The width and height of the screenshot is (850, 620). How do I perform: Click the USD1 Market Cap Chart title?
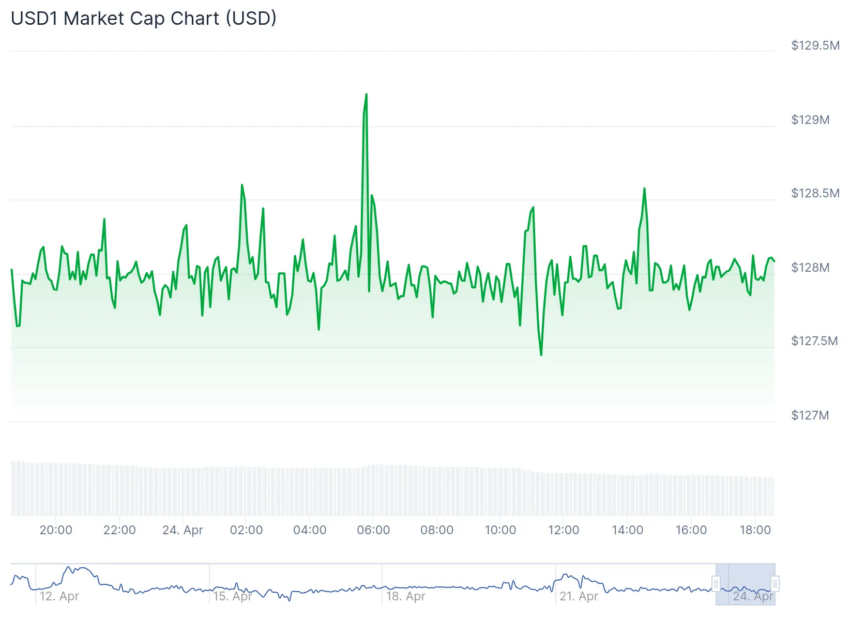(x=144, y=18)
